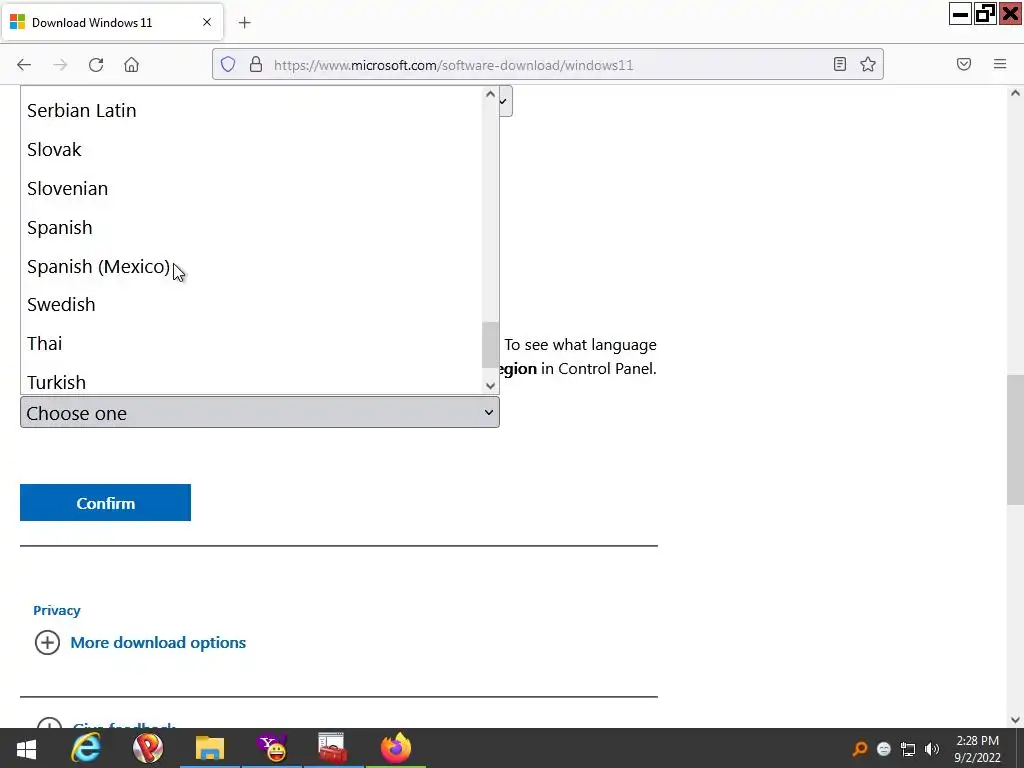This screenshot has width=1024, height=768.
Task: Select Spanish (Mexico) language
Action: (x=252, y=266)
